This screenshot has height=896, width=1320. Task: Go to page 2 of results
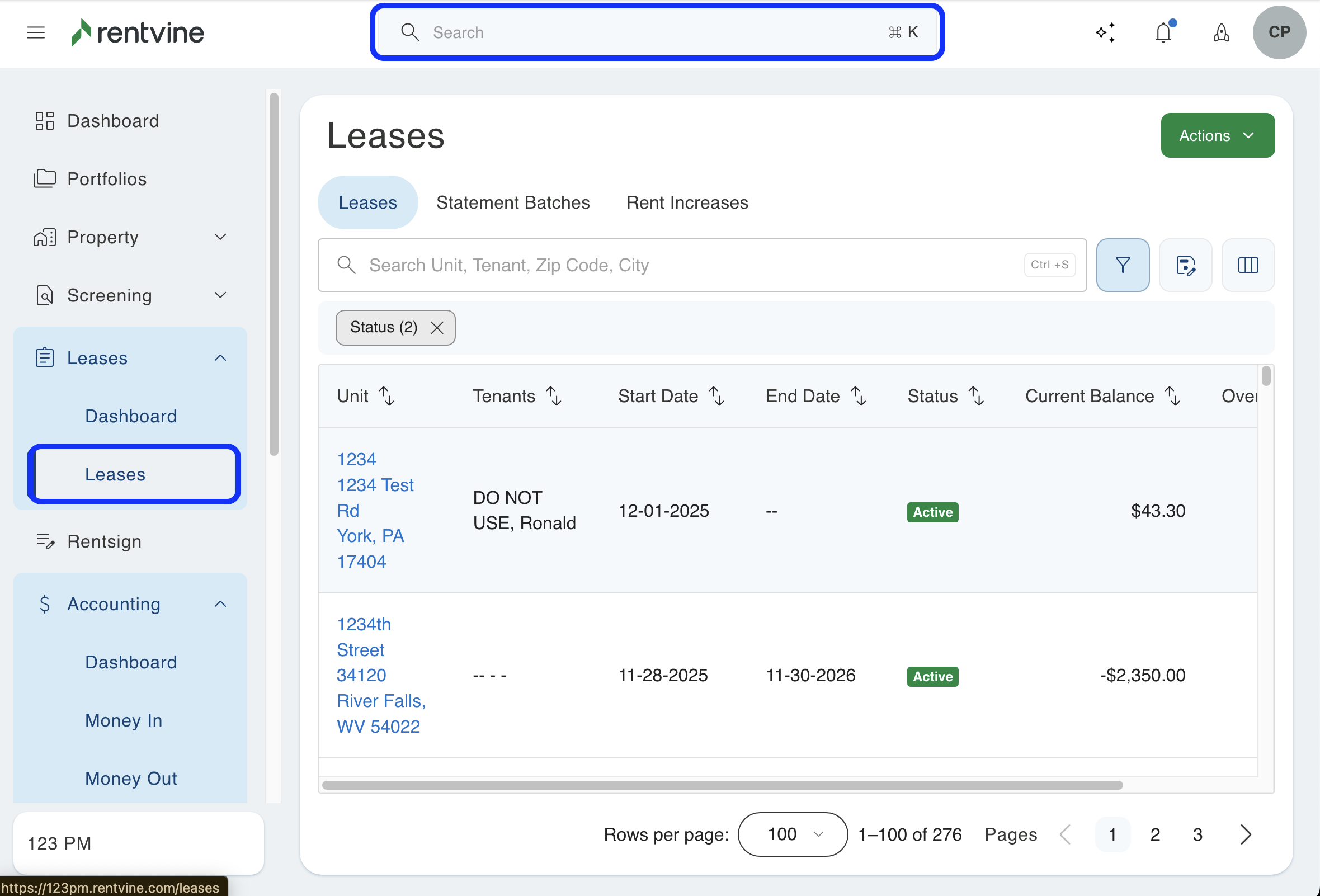pos(1154,834)
